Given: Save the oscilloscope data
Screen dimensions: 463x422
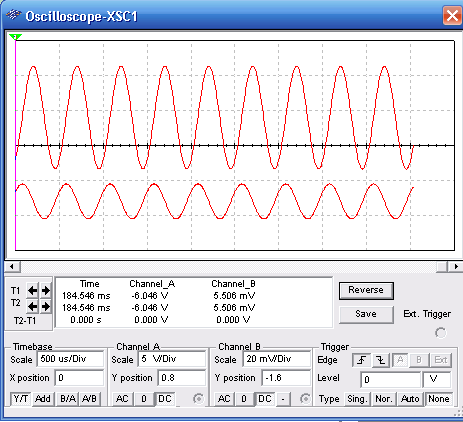Looking at the screenshot, I should click(366, 314).
